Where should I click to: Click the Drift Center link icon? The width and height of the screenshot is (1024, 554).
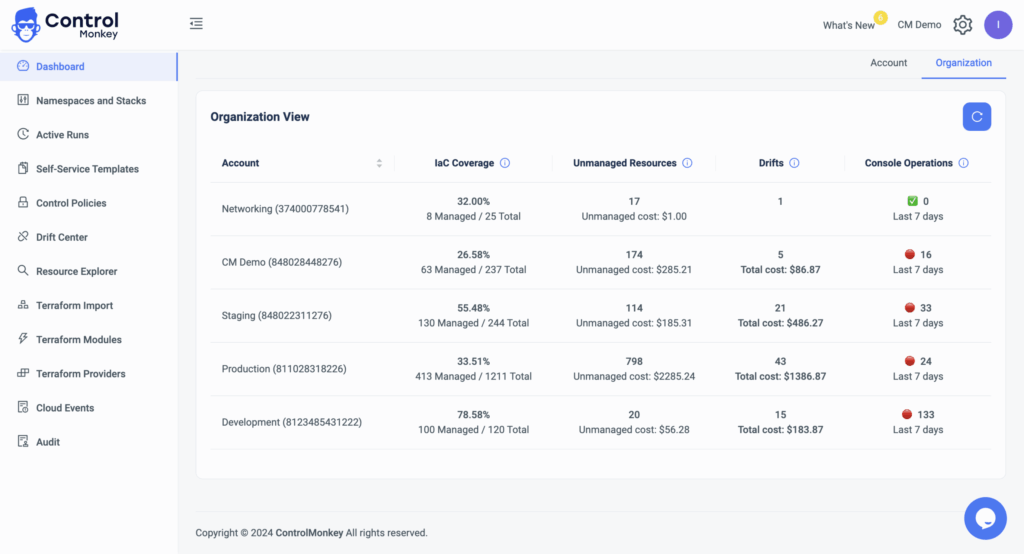(23, 236)
